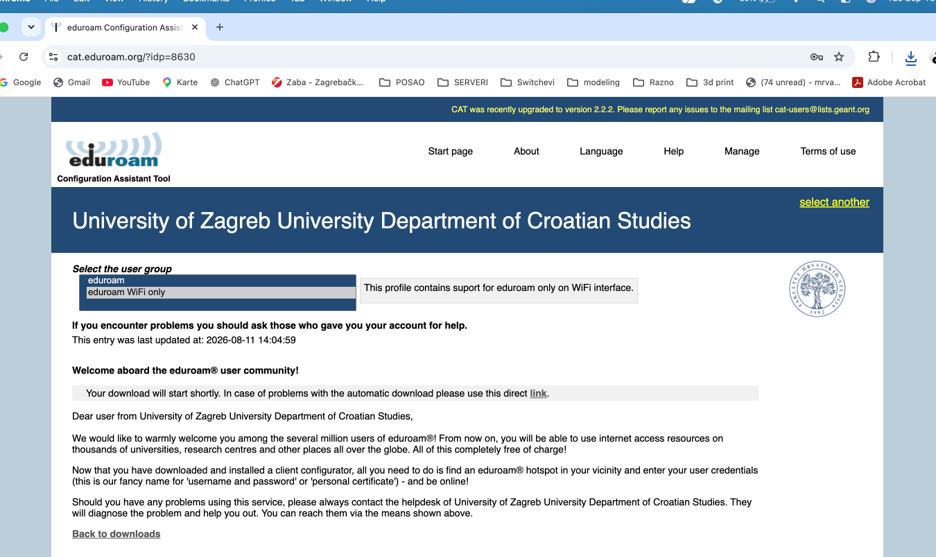Click the direct download link

538,393
